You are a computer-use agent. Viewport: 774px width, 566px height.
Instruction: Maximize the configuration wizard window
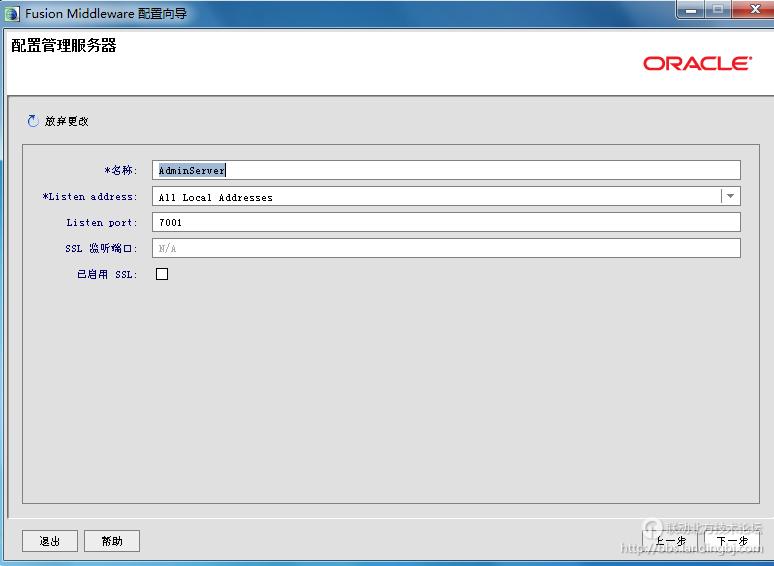pyautogui.click(x=717, y=10)
